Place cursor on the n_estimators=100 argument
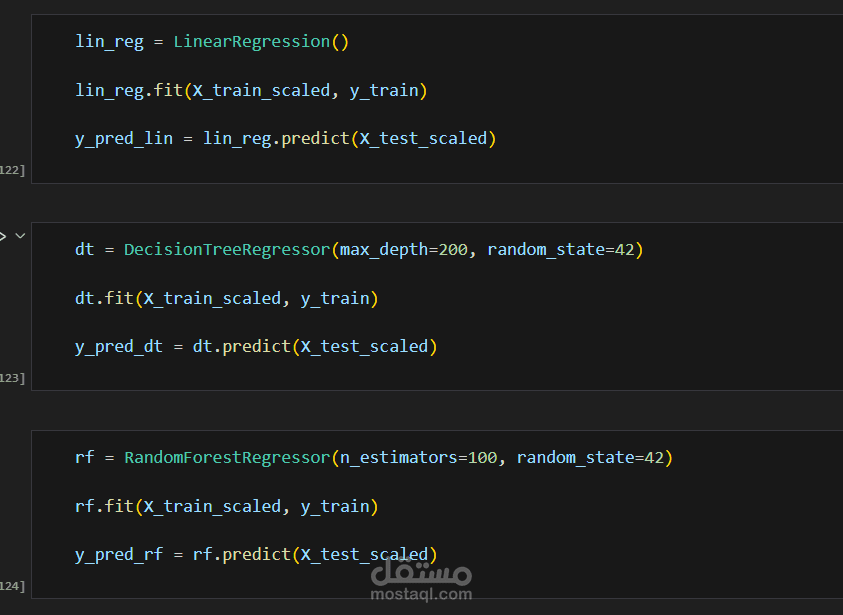 418,457
